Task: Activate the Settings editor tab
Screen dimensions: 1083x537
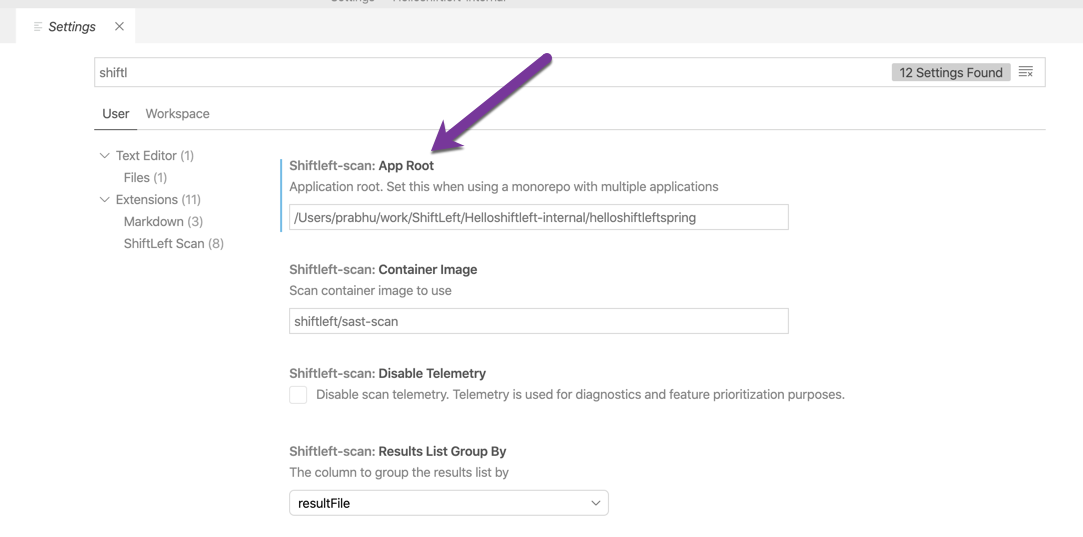Action: pyautogui.click(x=75, y=26)
